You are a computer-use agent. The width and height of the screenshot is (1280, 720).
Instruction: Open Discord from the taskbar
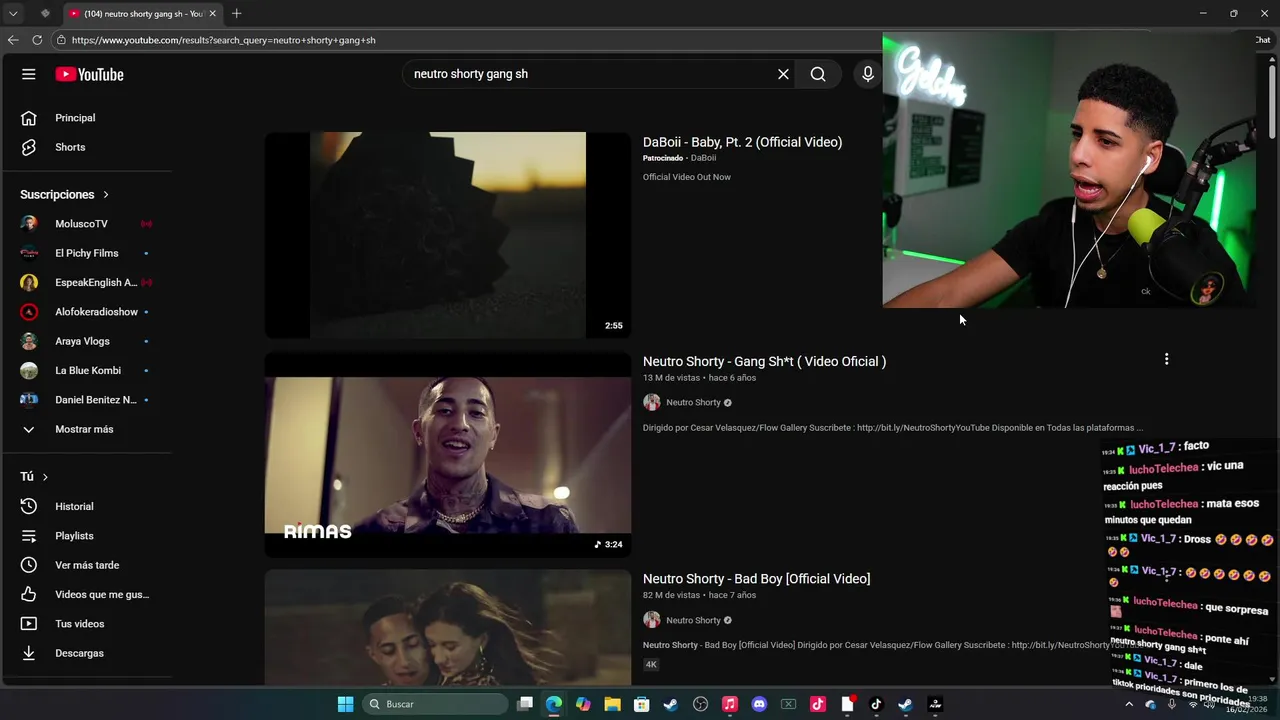click(x=759, y=704)
